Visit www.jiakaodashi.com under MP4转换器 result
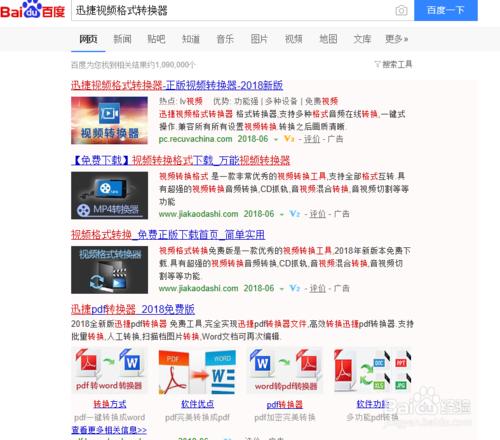500x440 pixels. [198, 214]
